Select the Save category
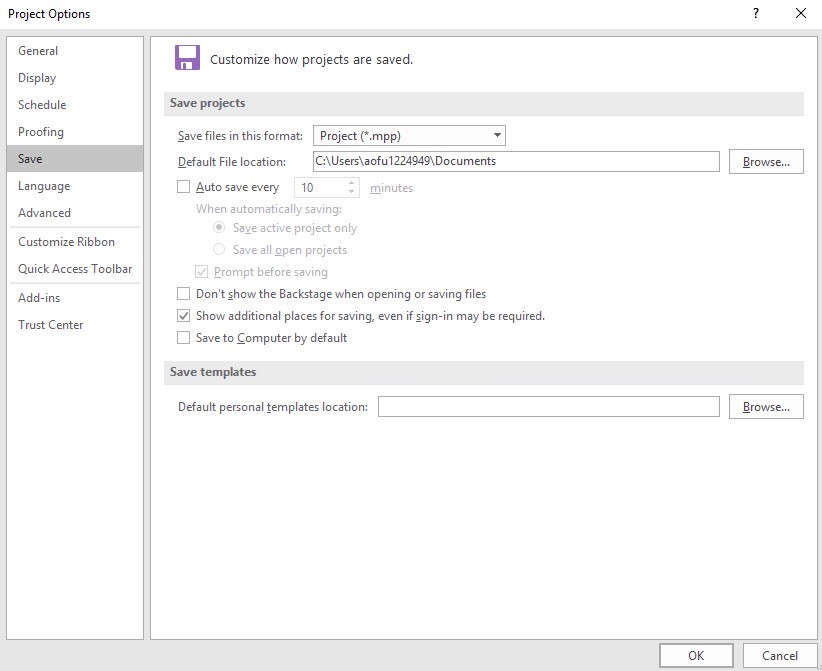 (74, 159)
